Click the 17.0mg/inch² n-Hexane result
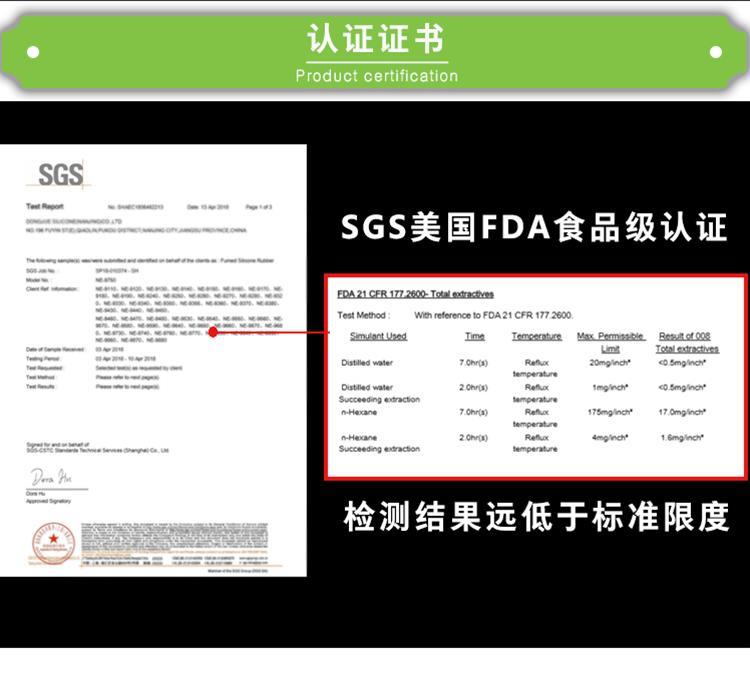 click(682, 412)
